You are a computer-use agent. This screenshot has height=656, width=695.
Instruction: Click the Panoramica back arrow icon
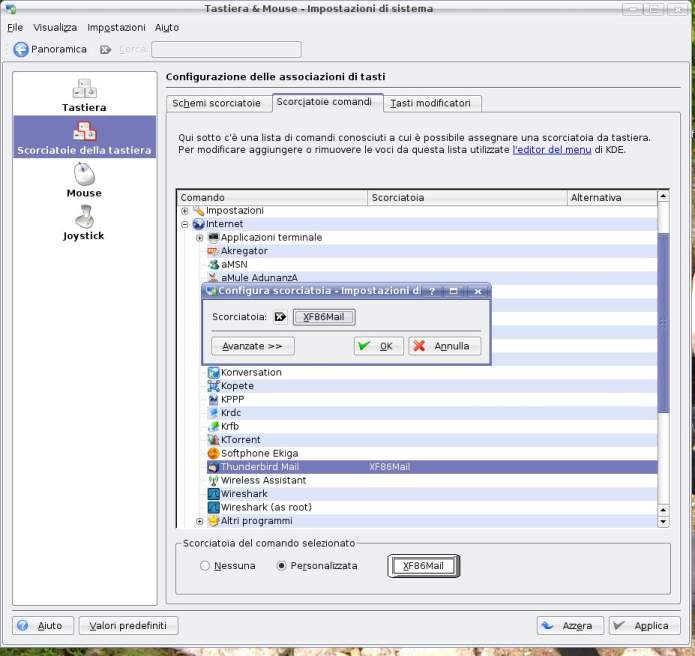[21, 49]
